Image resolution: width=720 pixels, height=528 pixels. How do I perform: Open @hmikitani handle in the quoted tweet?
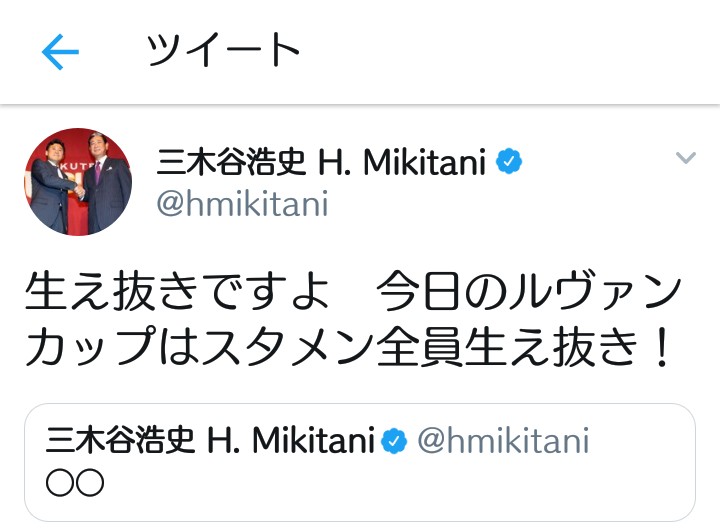pyautogui.click(x=503, y=440)
